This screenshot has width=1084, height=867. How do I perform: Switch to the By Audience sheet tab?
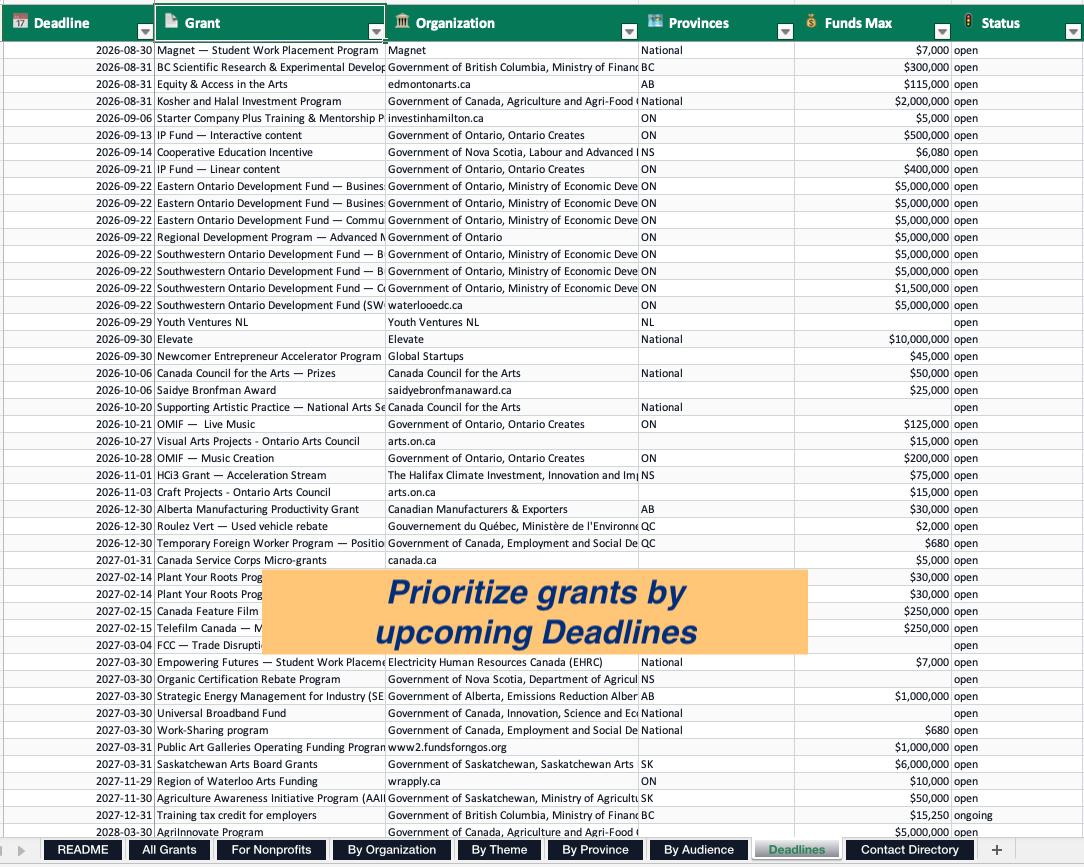click(x=699, y=850)
